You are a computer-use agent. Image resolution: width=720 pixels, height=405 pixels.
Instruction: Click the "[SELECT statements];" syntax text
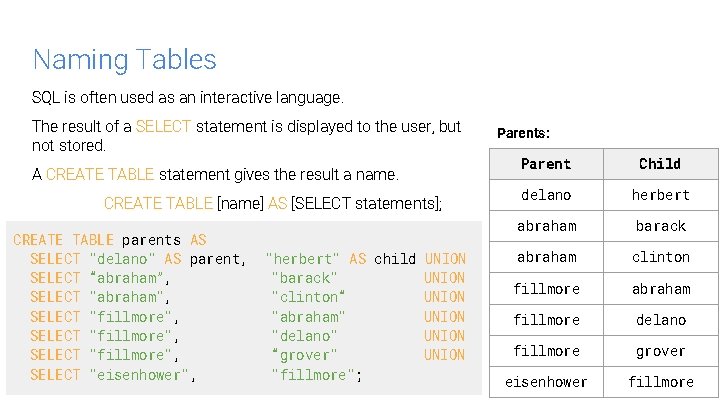pos(366,204)
